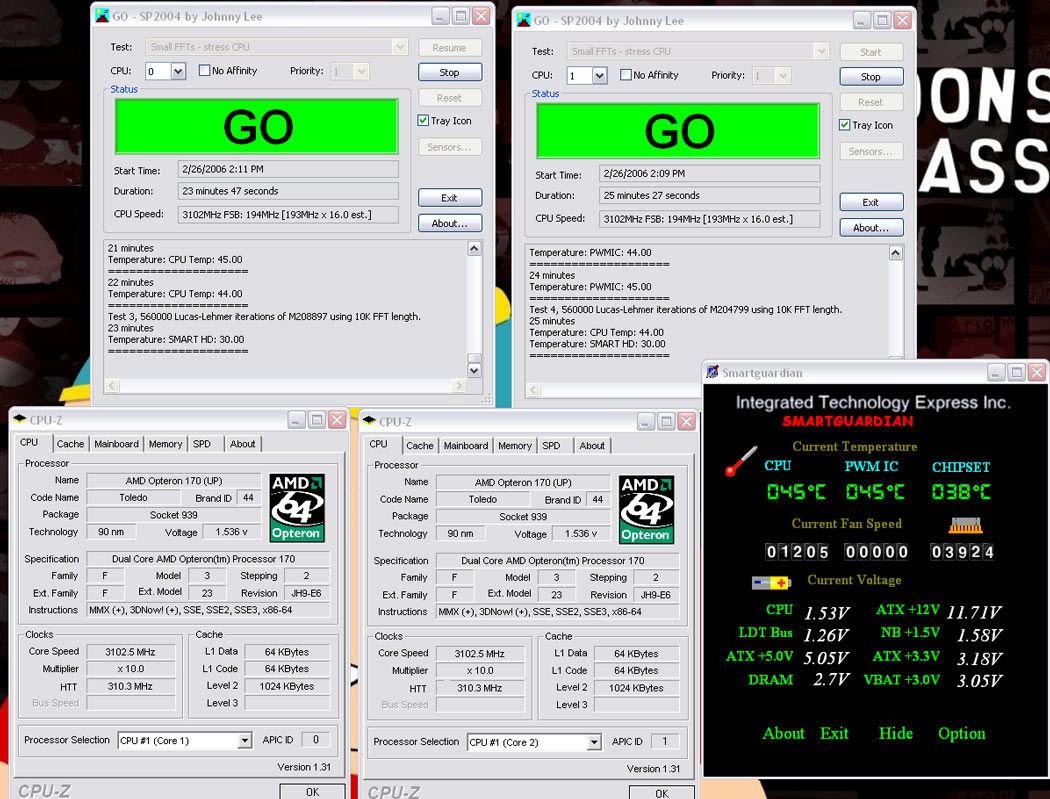Viewport: 1050px width, 799px height.
Task: Click horizontal scroll left arrow in left SP2004 log
Action: [112, 385]
